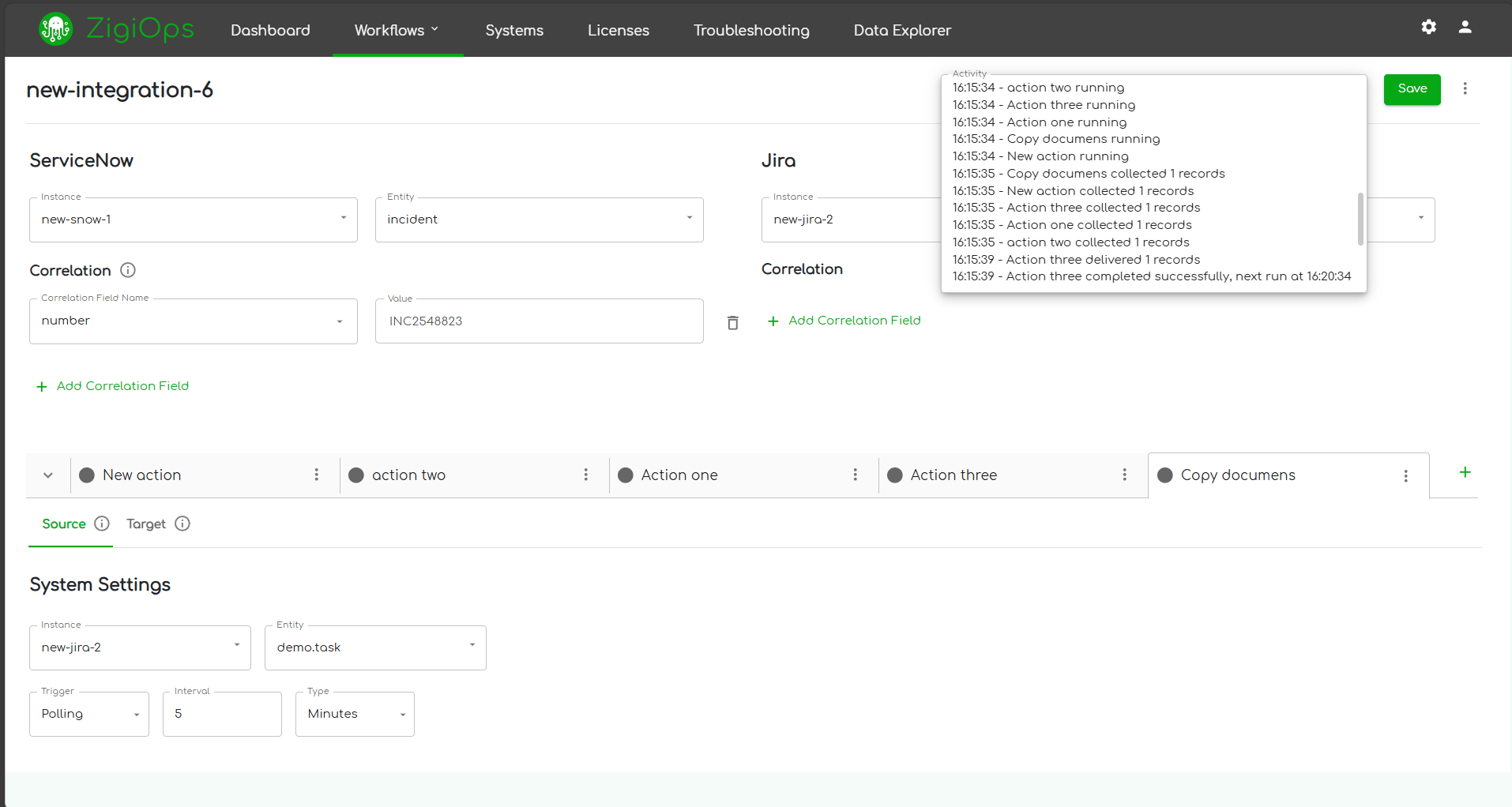Open ServiceNow Instance dropdown new-snow-1

pos(194,220)
